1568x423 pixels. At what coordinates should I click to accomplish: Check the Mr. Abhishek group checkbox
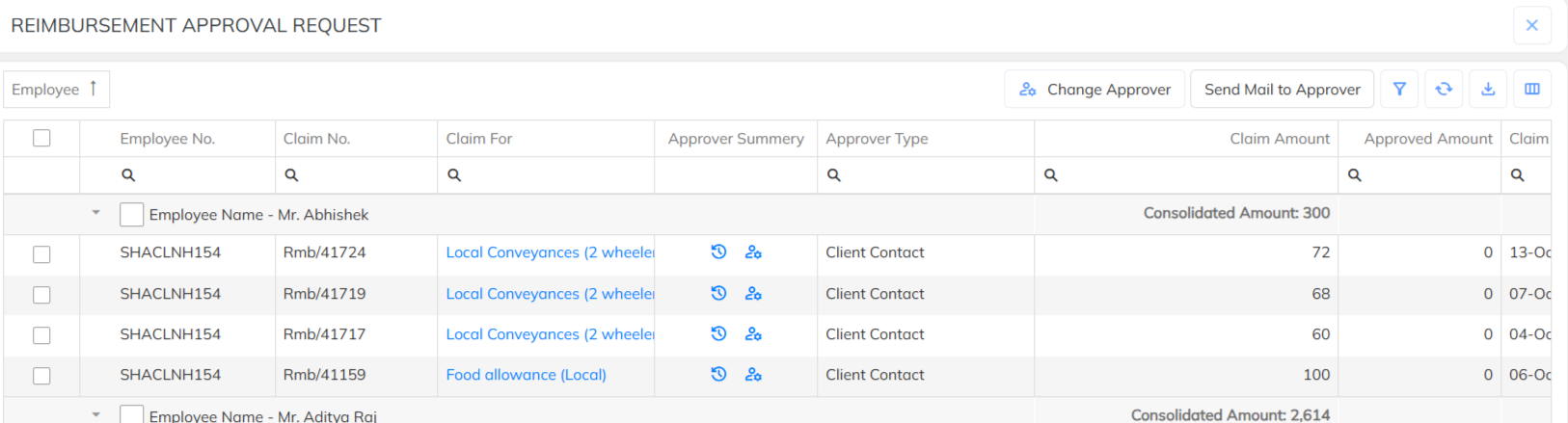(x=132, y=215)
